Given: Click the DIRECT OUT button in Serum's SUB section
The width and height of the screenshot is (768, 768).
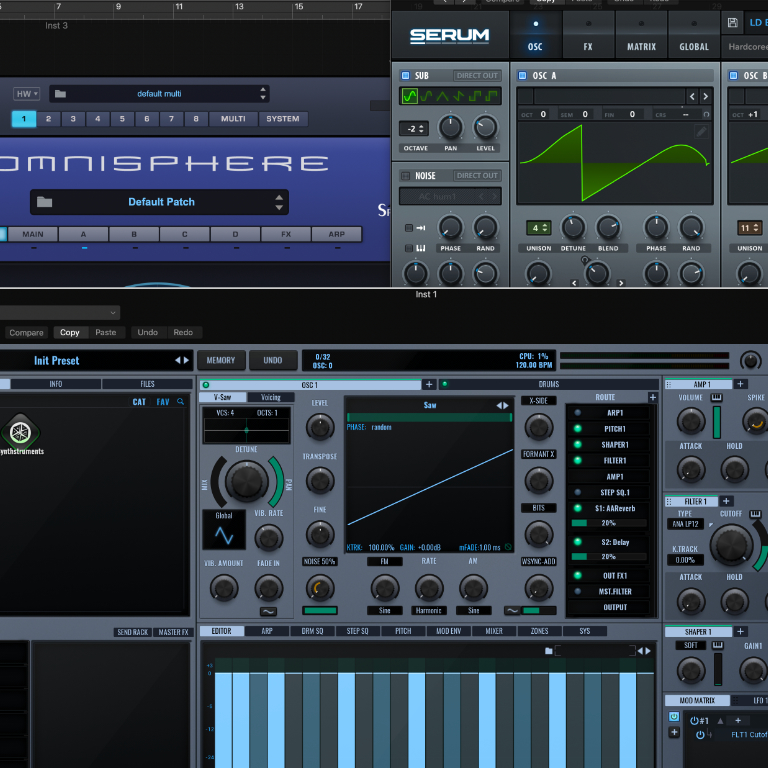Looking at the screenshot, I should coord(477,75).
